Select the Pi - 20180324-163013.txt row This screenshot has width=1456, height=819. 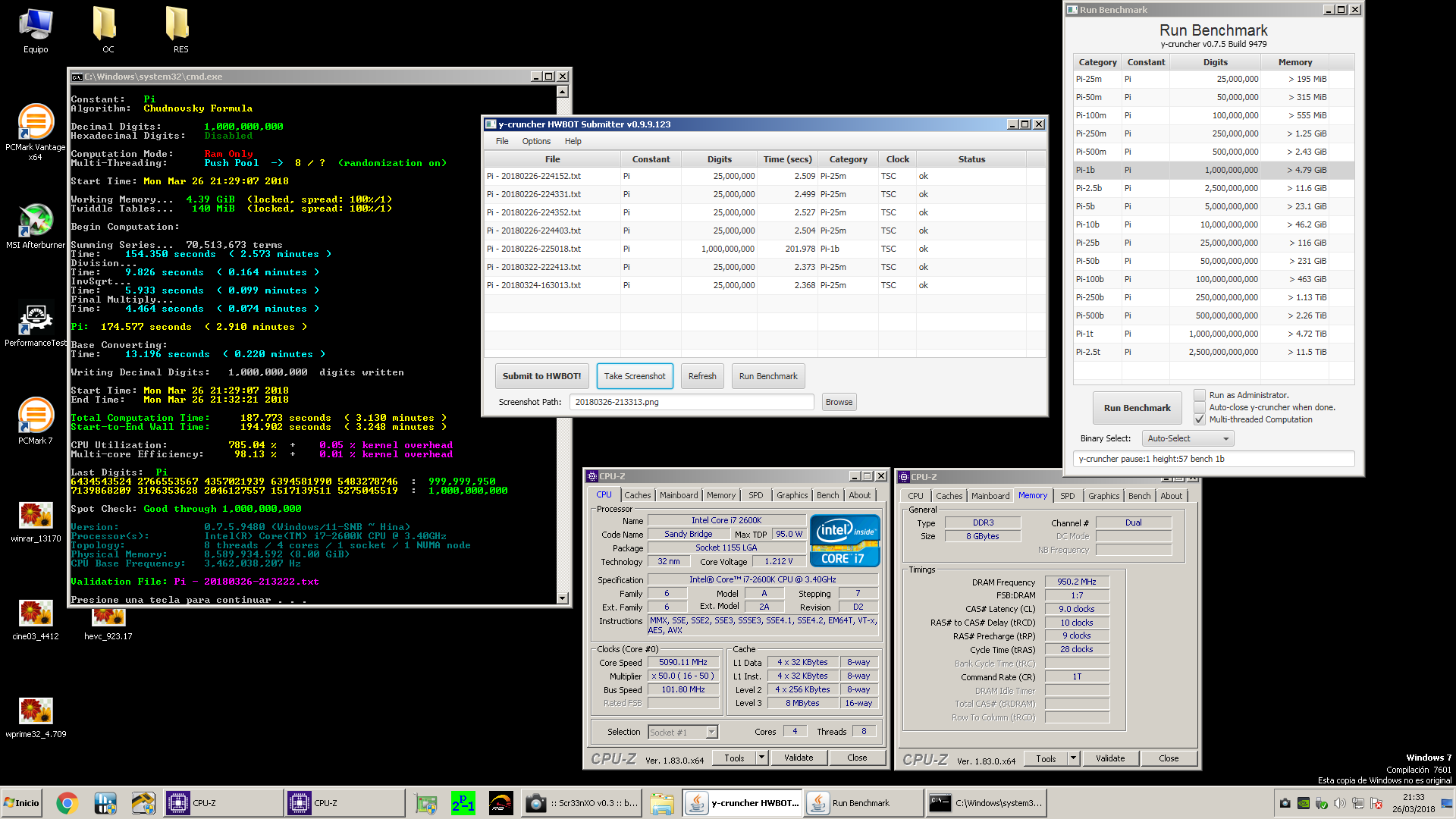click(765, 285)
